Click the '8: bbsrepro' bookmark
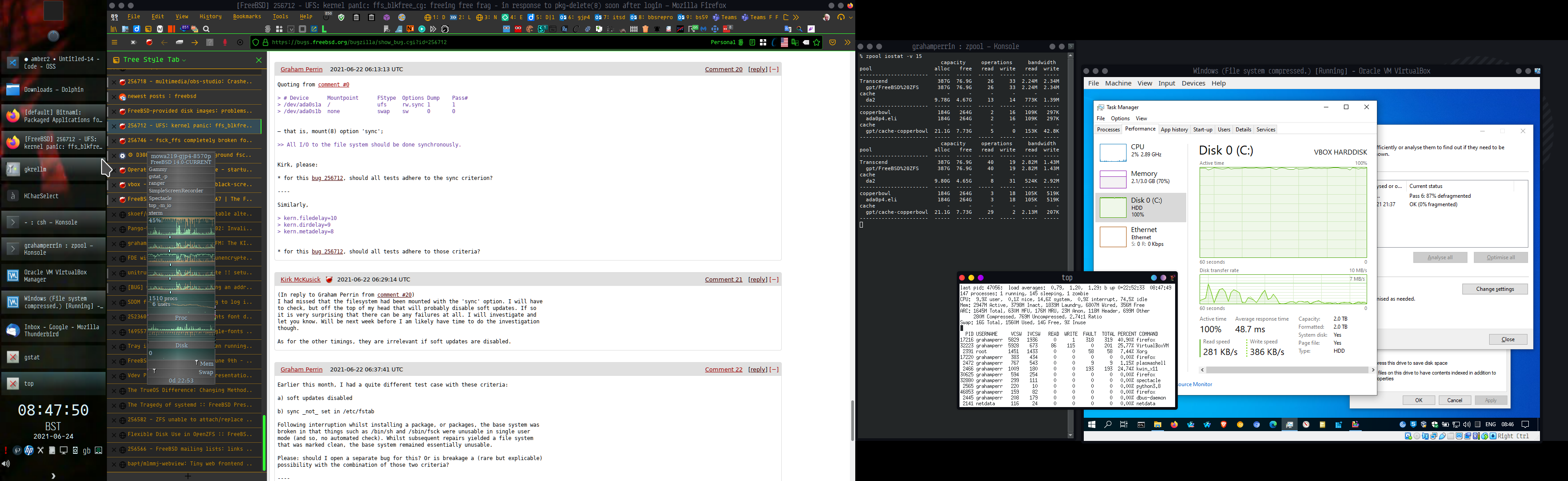Viewport: 1568px width, 481px height. [651, 17]
